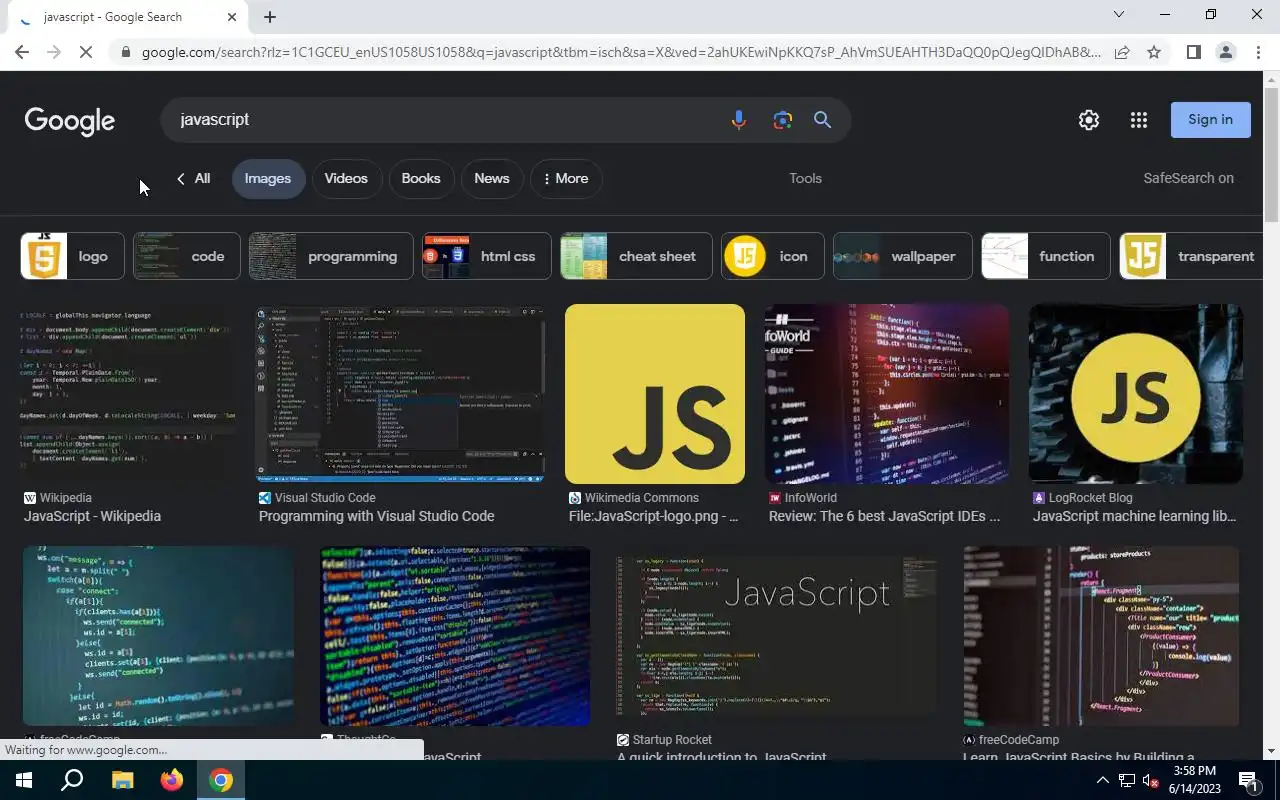Open Startup Rocket JavaScript image

(776, 636)
